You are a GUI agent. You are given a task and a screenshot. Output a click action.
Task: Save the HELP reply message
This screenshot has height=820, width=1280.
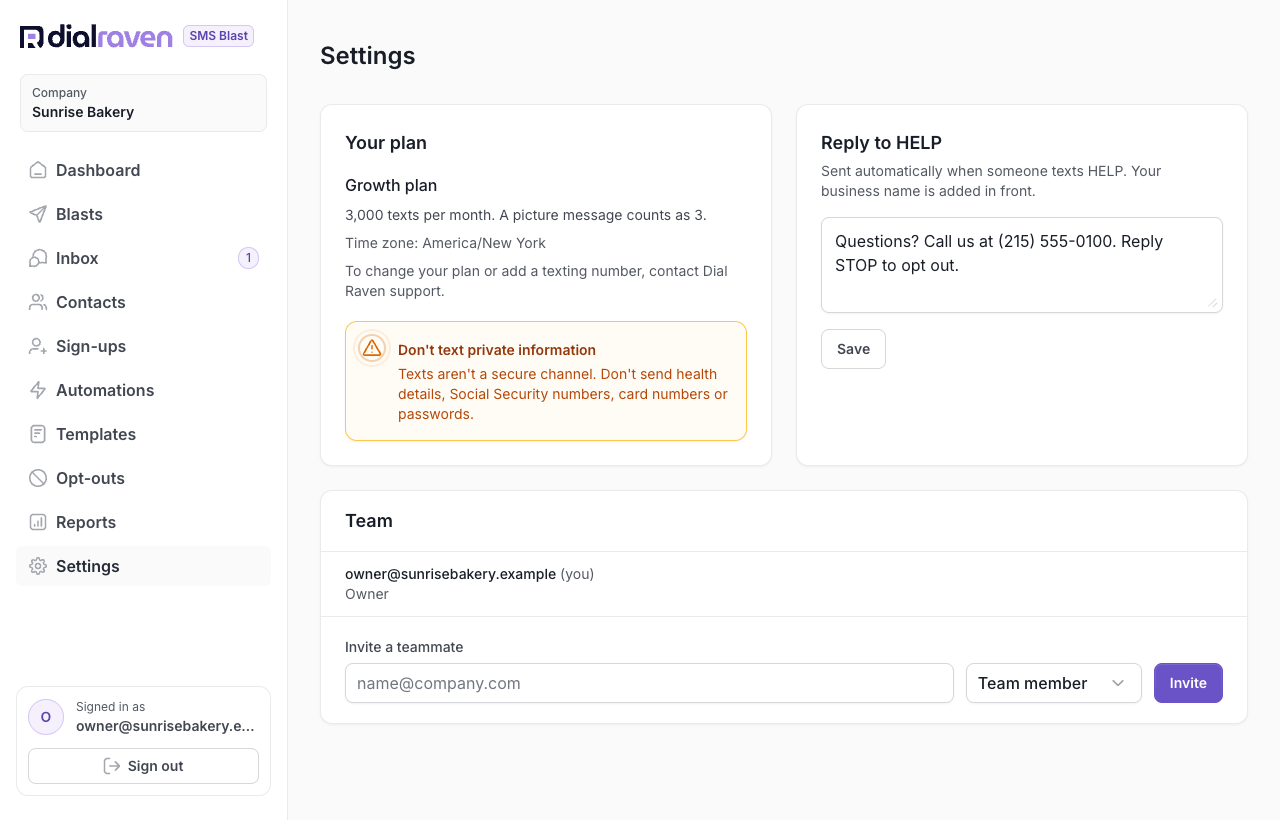point(853,349)
